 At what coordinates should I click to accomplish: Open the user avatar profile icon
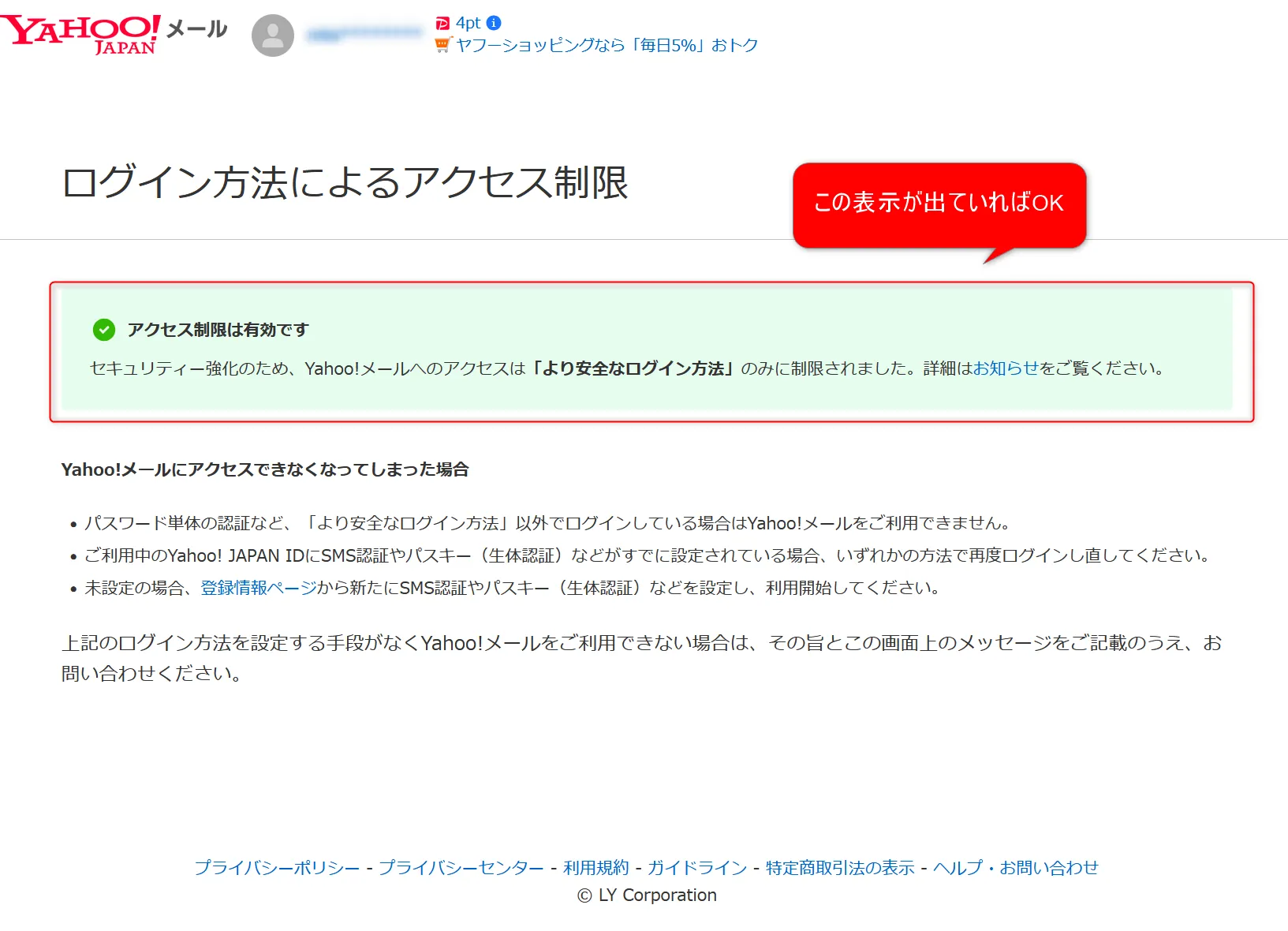pyautogui.click(x=273, y=36)
